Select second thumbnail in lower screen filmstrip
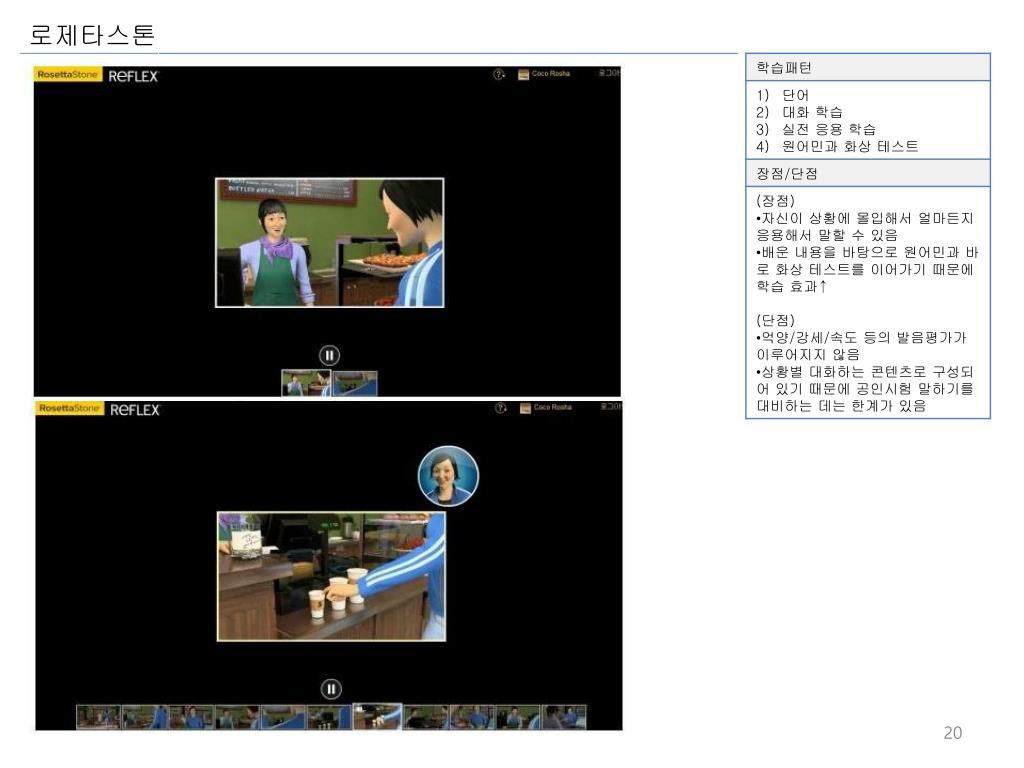 point(144,716)
